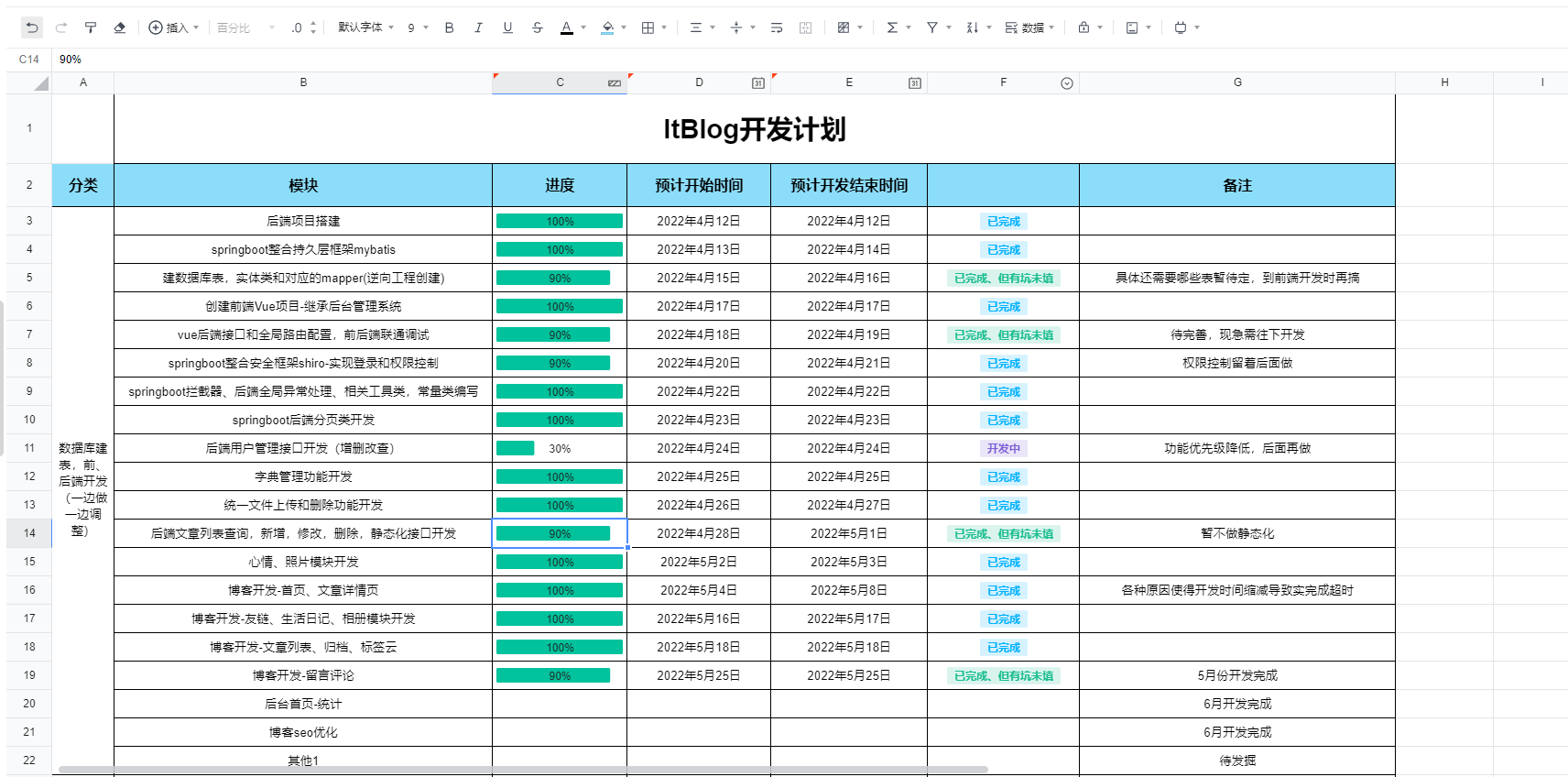
Task: Toggle text wrapping
Action: [777, 27]
